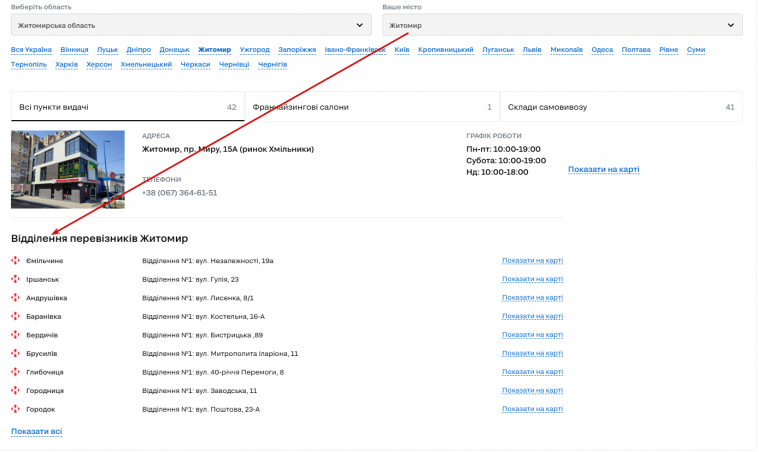The height and width of the screenshot is (452, 768).
Task: Select Херсон city link
Action: [99, 65]
